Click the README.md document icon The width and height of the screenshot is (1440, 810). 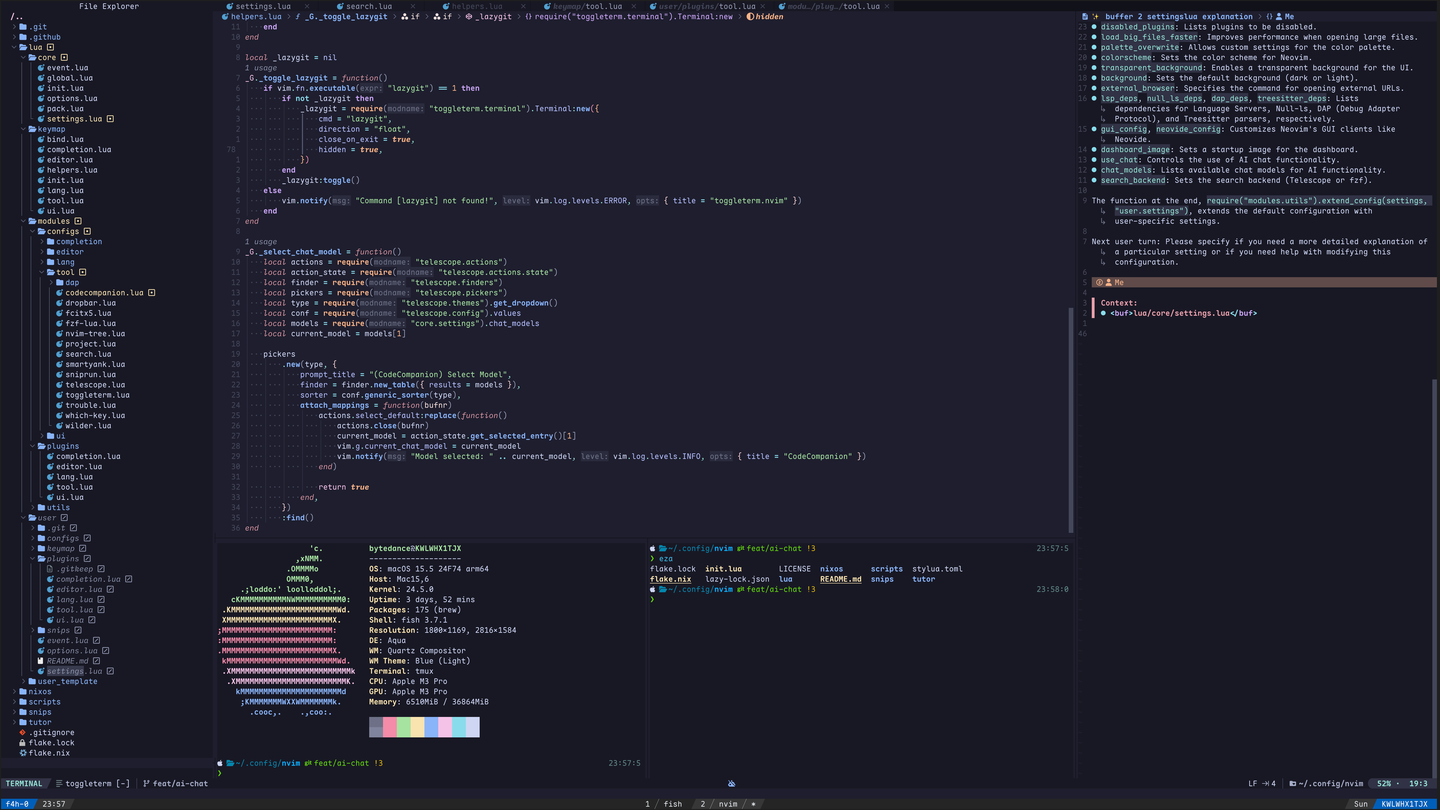(x=40, y=661)
